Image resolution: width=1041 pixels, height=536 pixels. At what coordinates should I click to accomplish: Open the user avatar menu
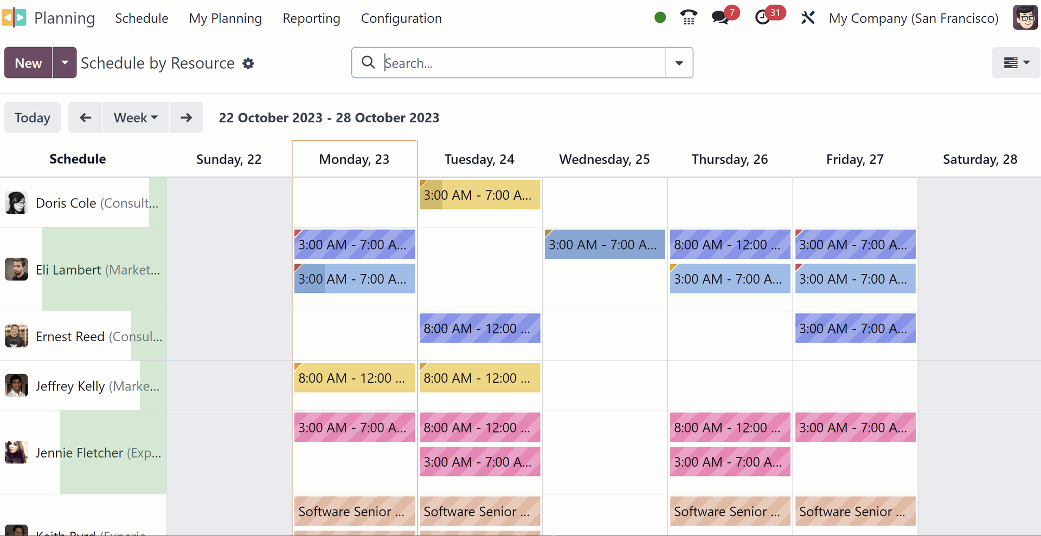click(1024, 18)
